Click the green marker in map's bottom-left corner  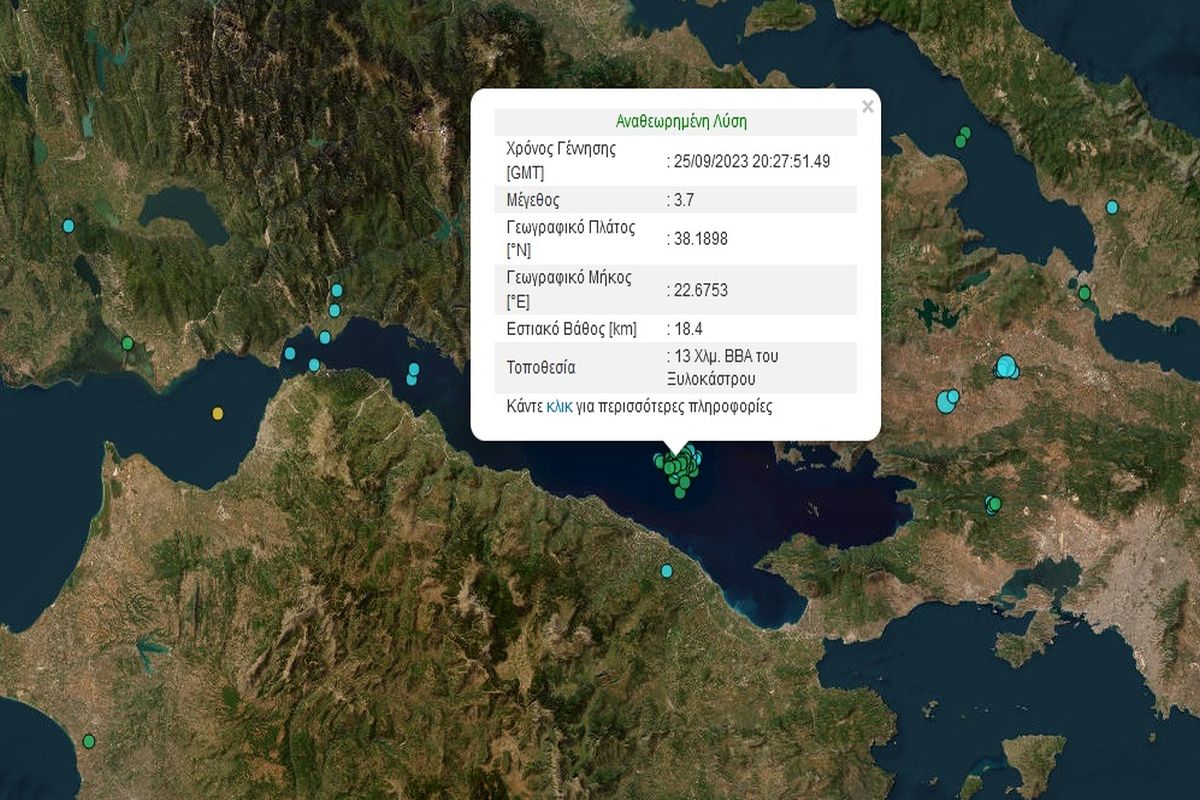(x=89, y=741)
